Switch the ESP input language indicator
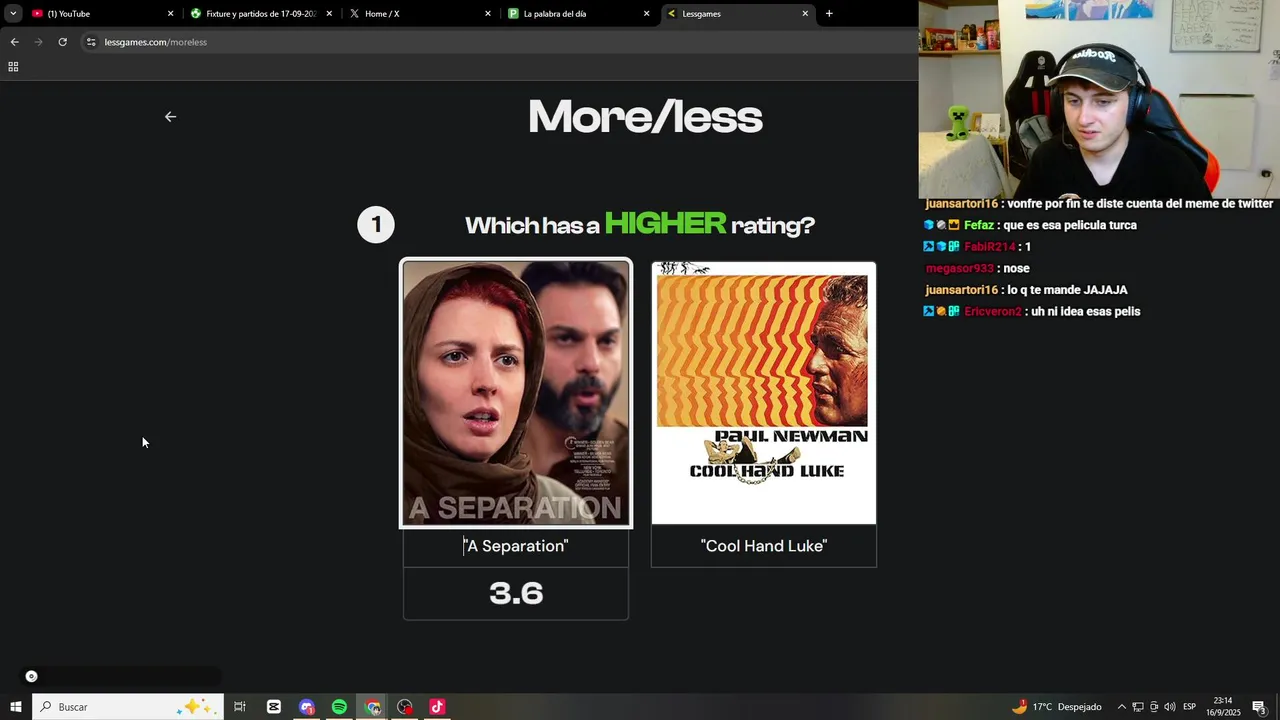Image resolution: width=1280 pixels, height=720 pixels. click(1190, 707)
